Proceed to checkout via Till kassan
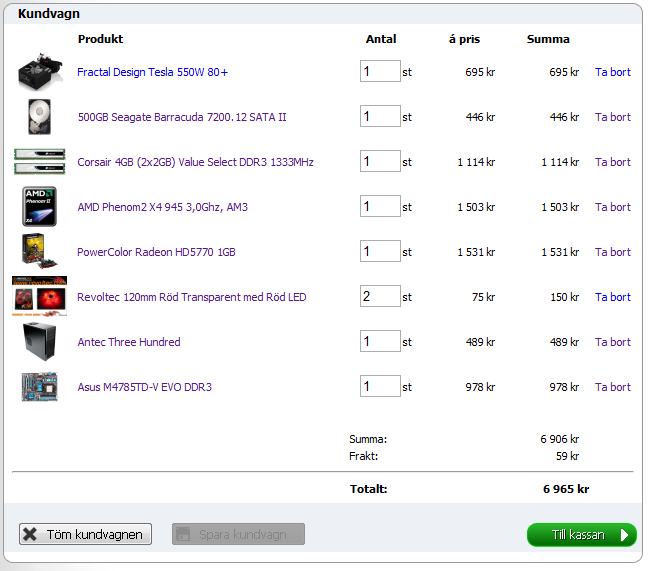This screenshot has height=571, width=654. (x=581, y=535)
